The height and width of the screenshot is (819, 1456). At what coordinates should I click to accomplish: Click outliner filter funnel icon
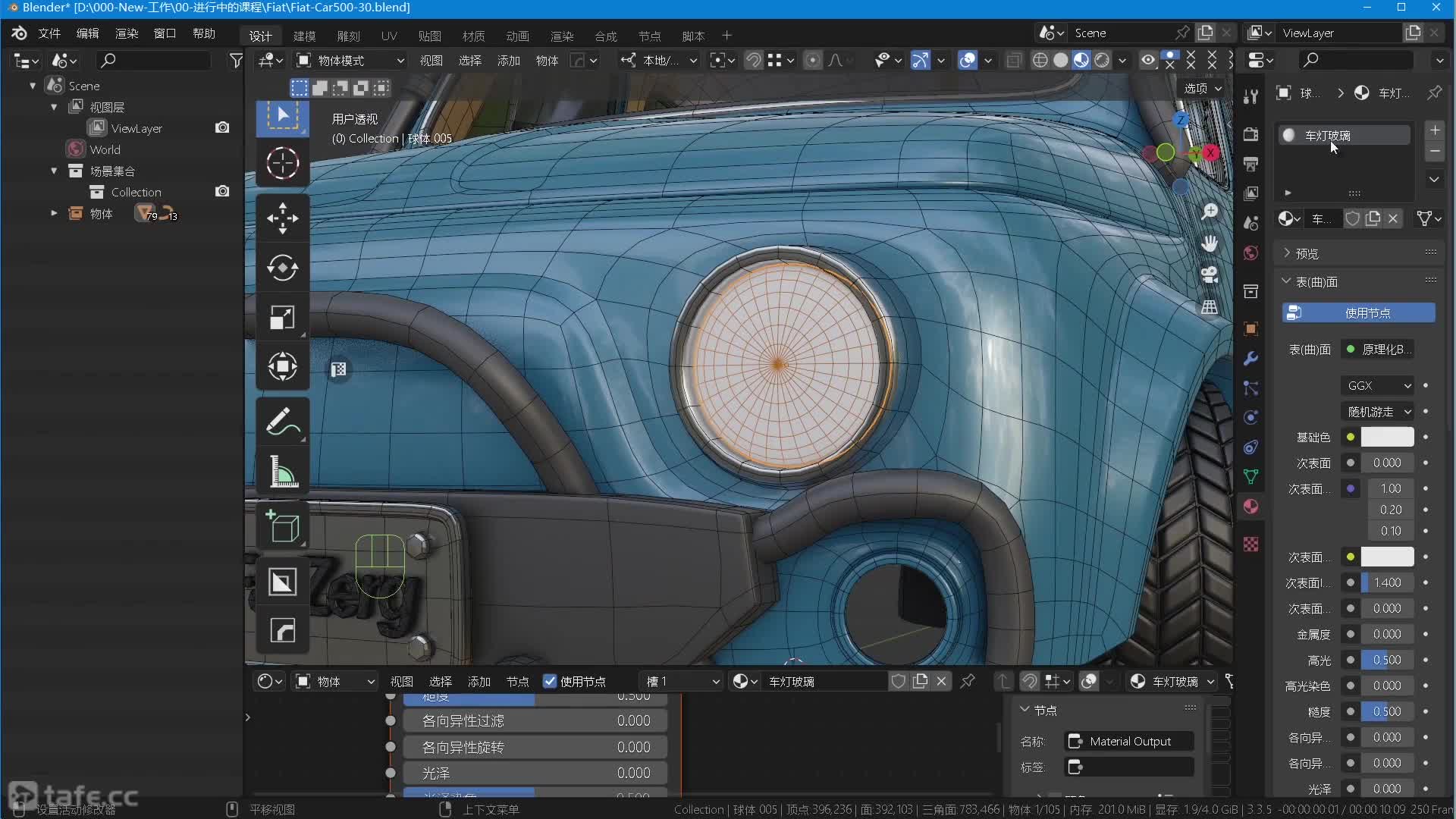tap(236, 61)
